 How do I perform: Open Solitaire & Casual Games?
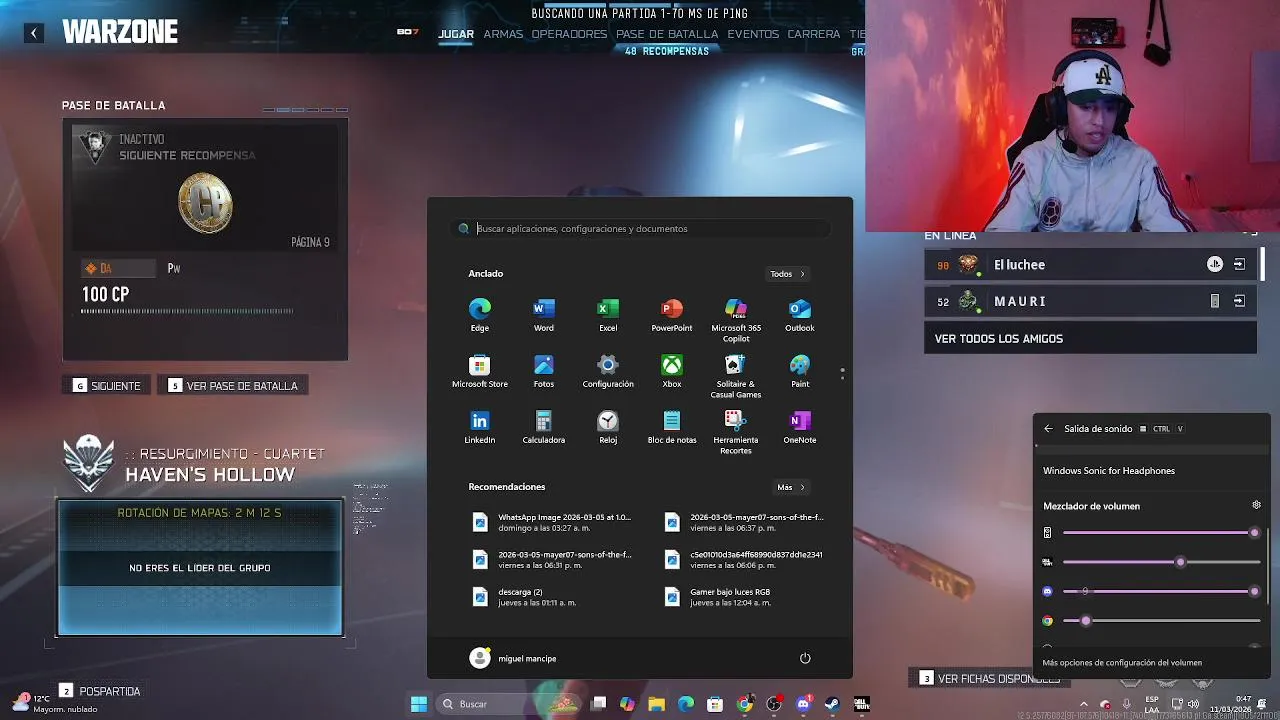pyautogui.click(x=736, y=376)
